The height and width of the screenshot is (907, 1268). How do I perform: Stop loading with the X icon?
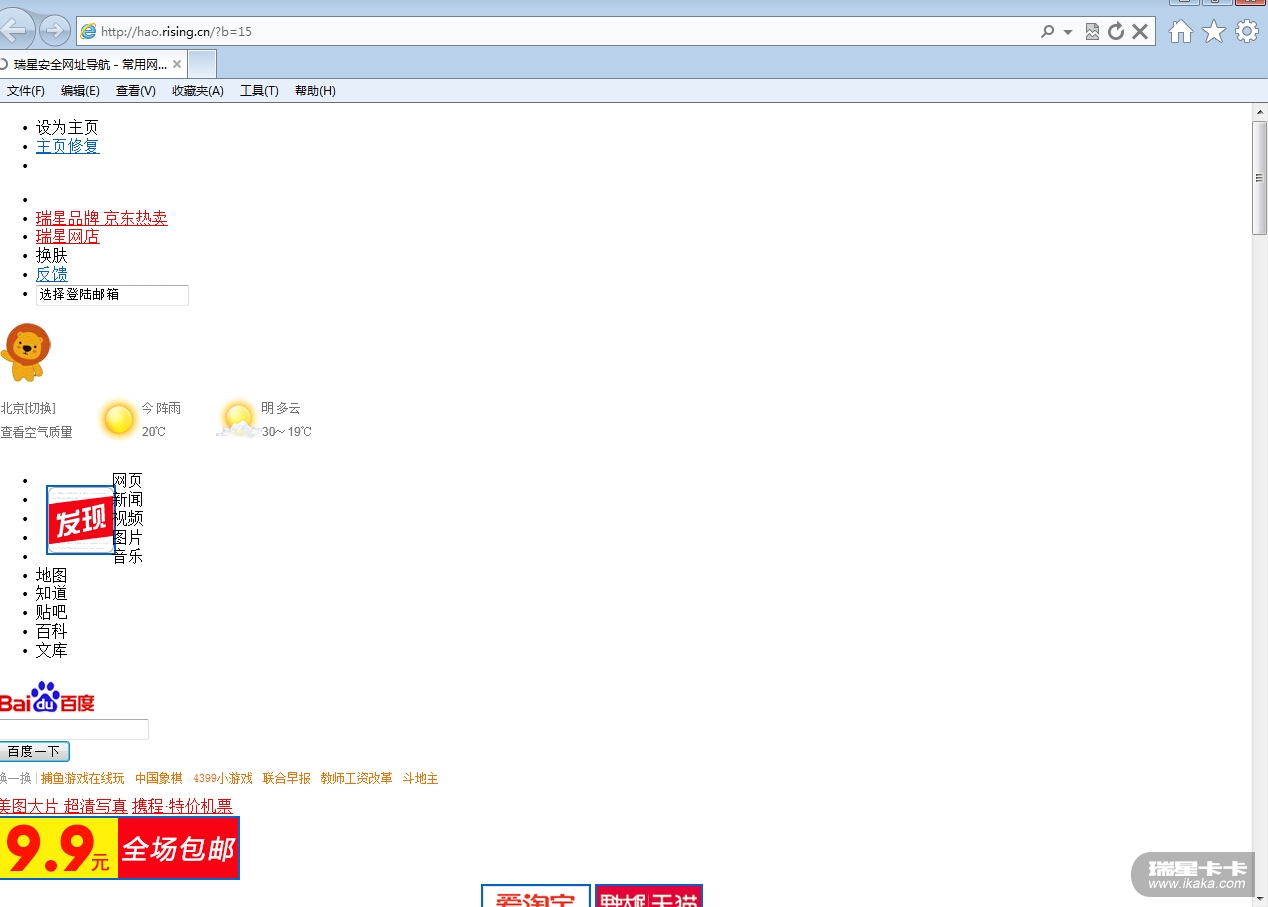1140,32
